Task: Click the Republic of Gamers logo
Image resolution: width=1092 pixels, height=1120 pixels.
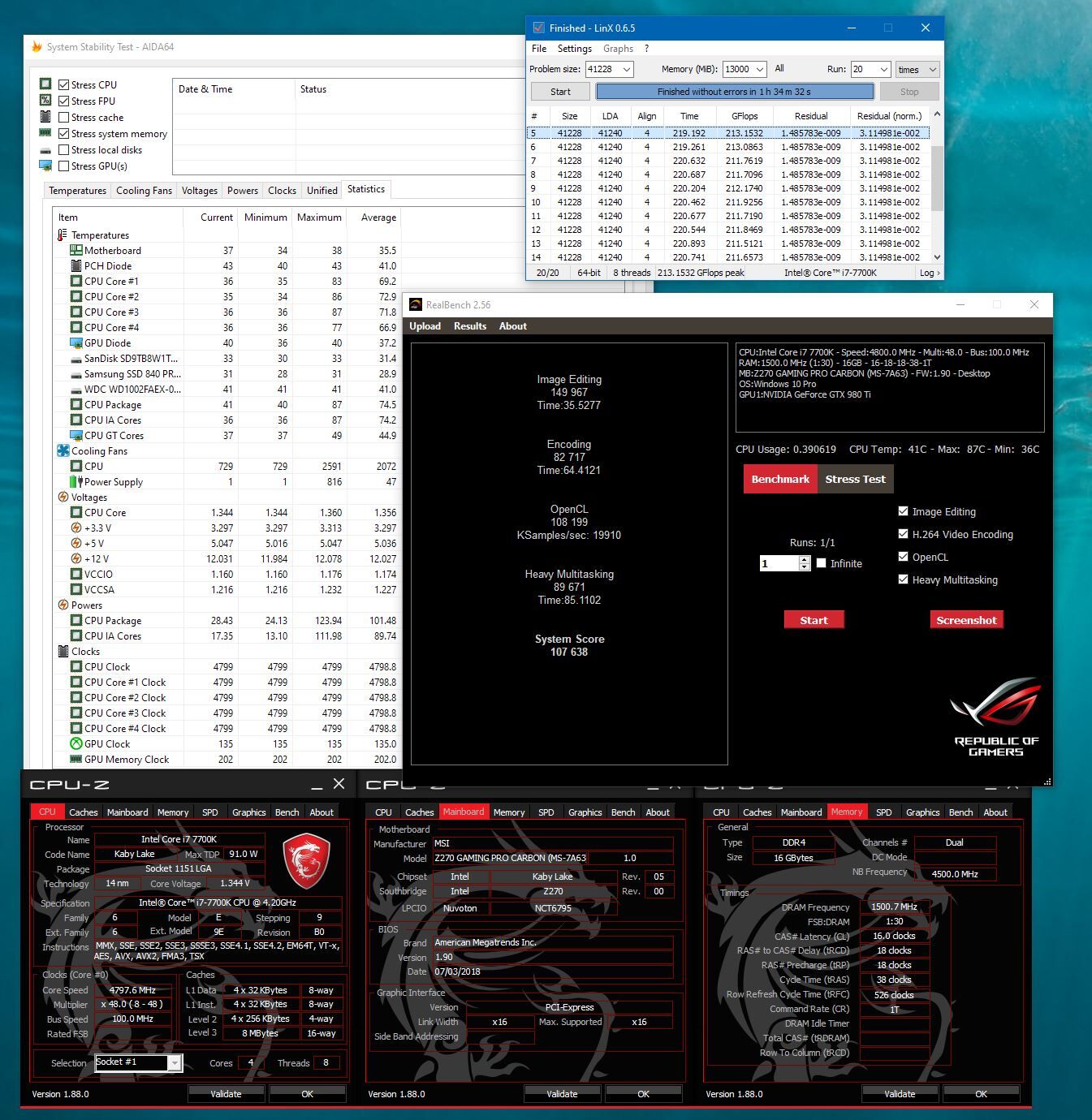Action: [997, 717]
